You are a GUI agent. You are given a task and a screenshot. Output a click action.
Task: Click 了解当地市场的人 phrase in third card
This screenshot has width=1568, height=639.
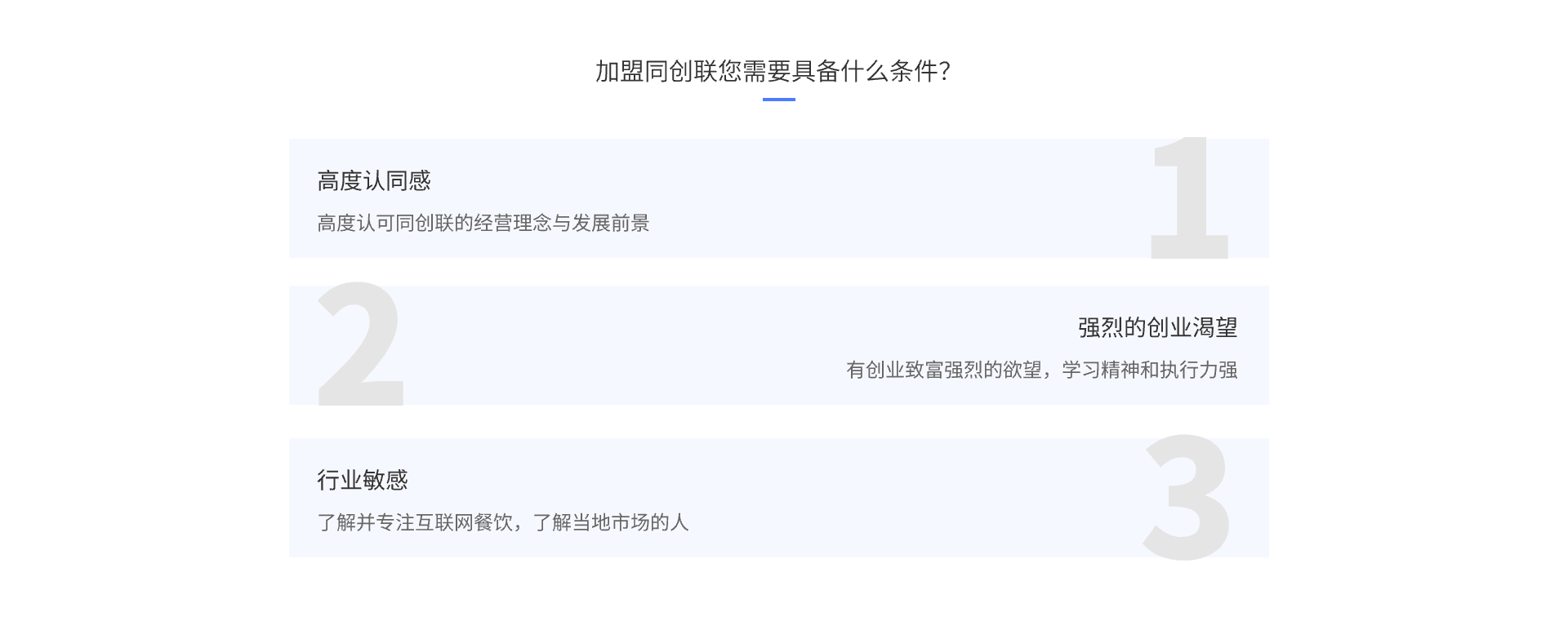click(611, 522)
